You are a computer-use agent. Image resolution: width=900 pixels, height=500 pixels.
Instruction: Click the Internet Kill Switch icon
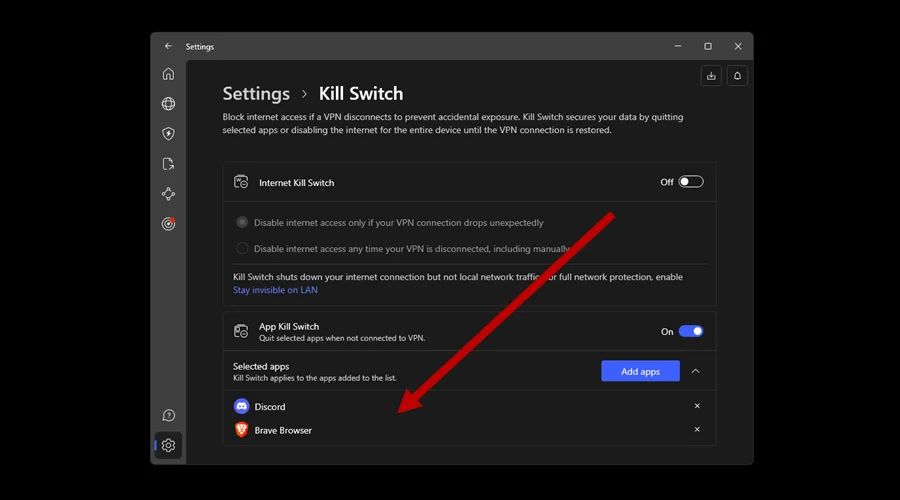point(241,182)
